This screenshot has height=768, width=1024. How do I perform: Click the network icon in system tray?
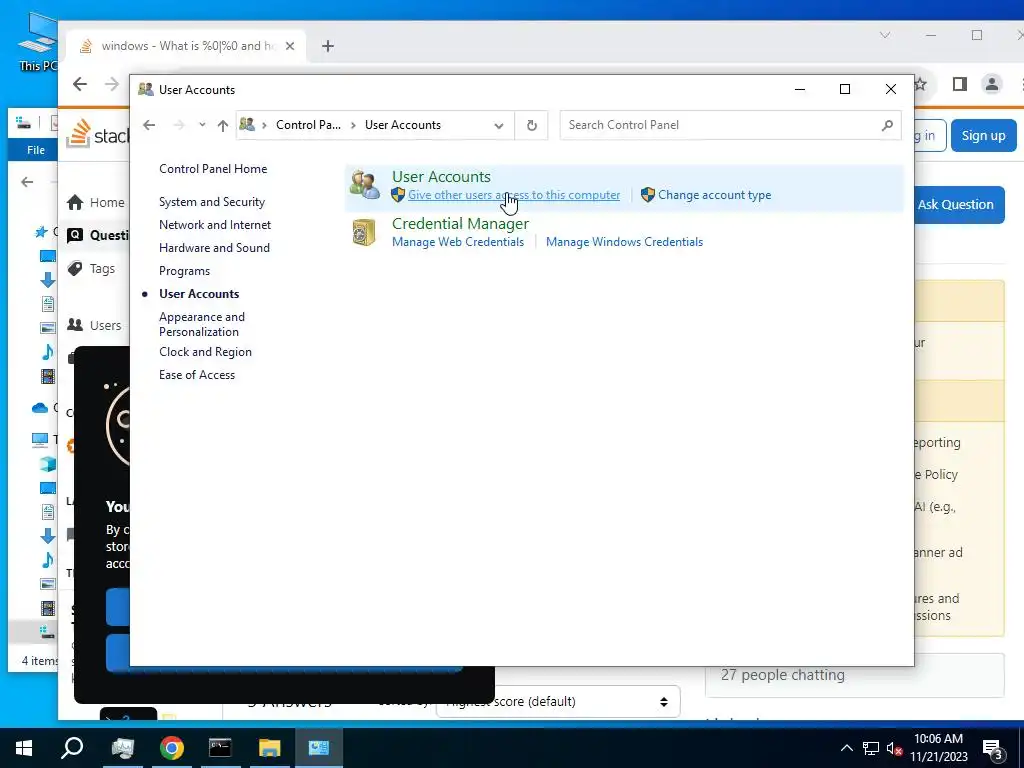pos(871,748)
